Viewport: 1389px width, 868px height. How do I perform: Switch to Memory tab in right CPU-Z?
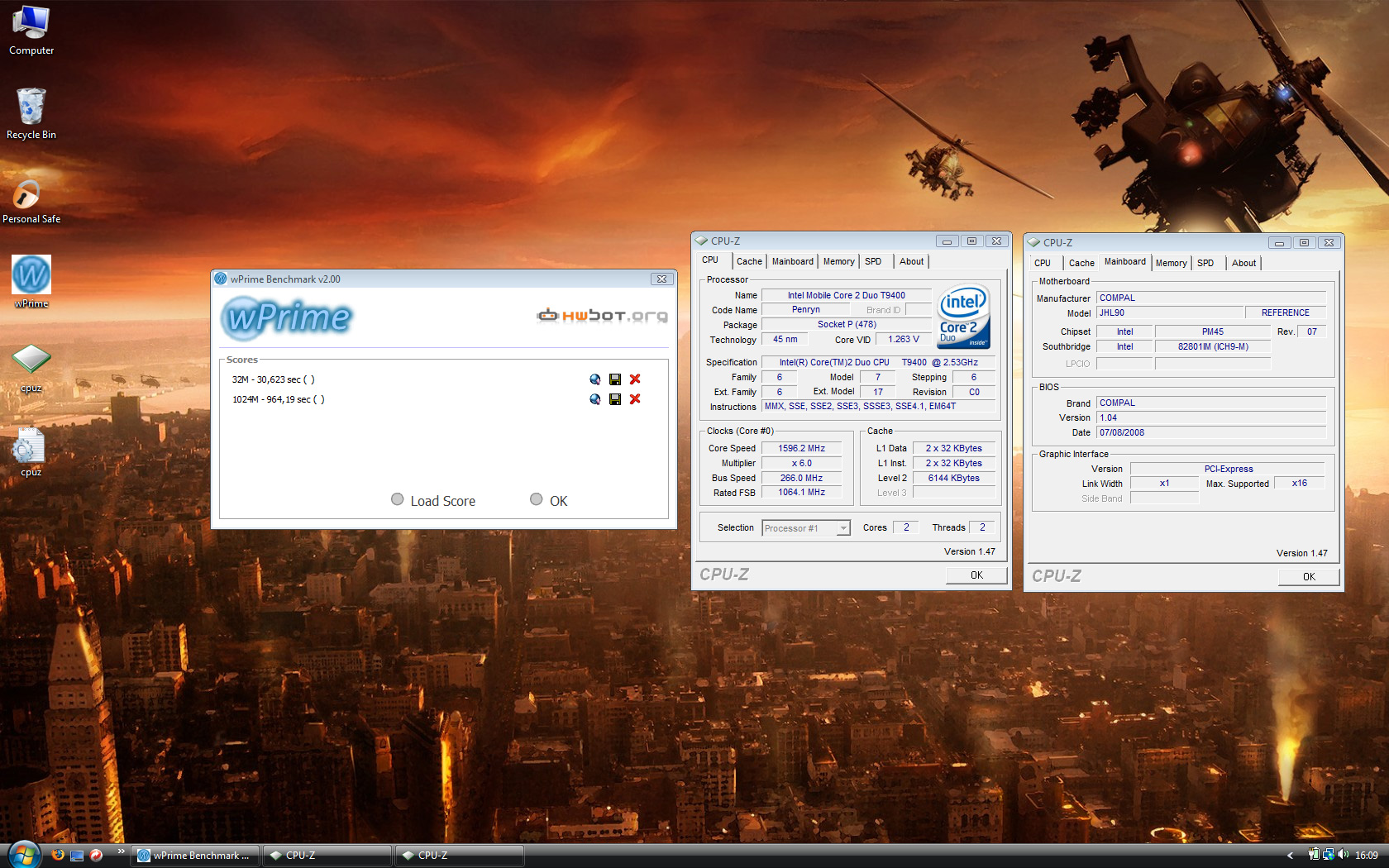click(x=1171, y=263)
